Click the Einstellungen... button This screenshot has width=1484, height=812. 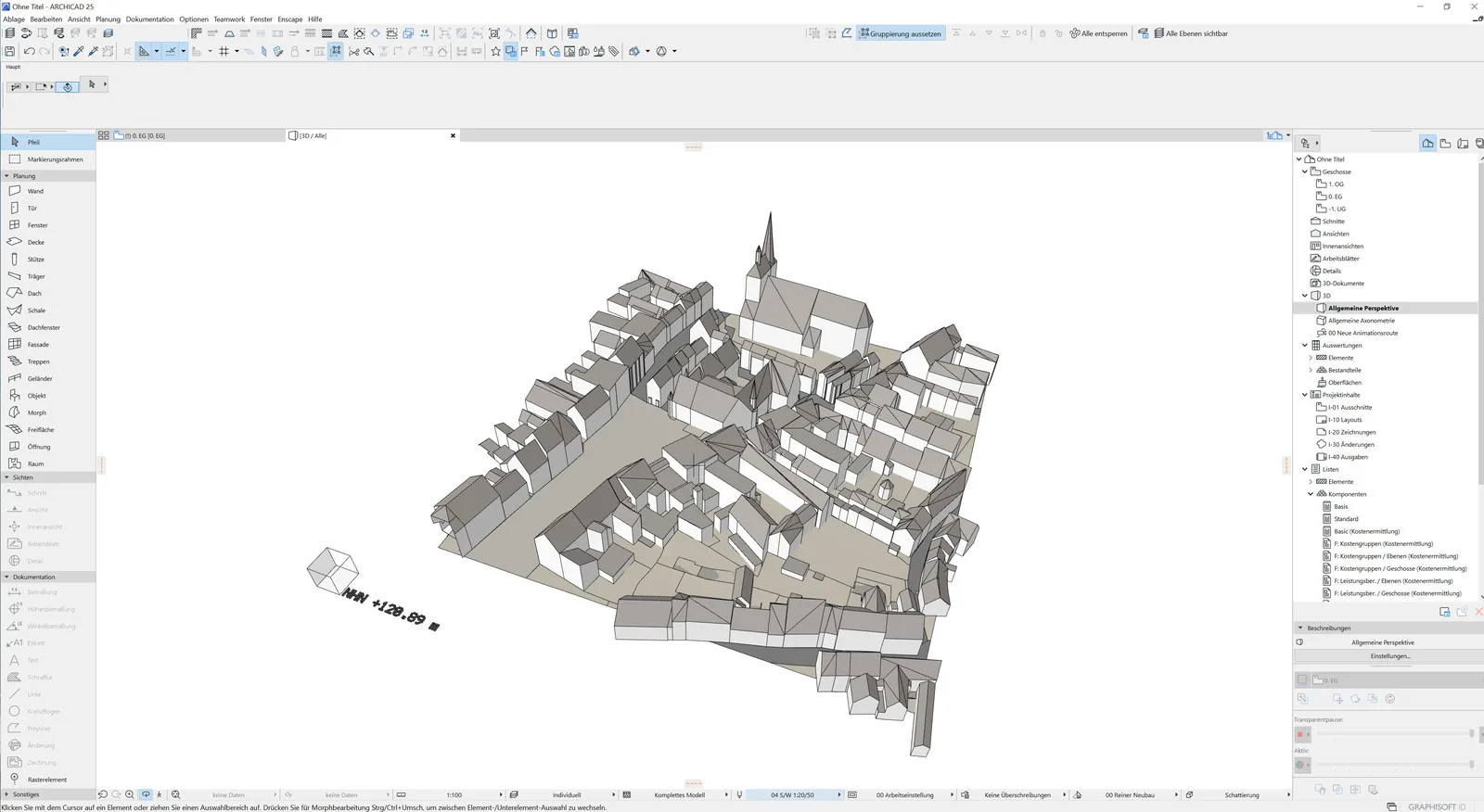point(1389,656)
